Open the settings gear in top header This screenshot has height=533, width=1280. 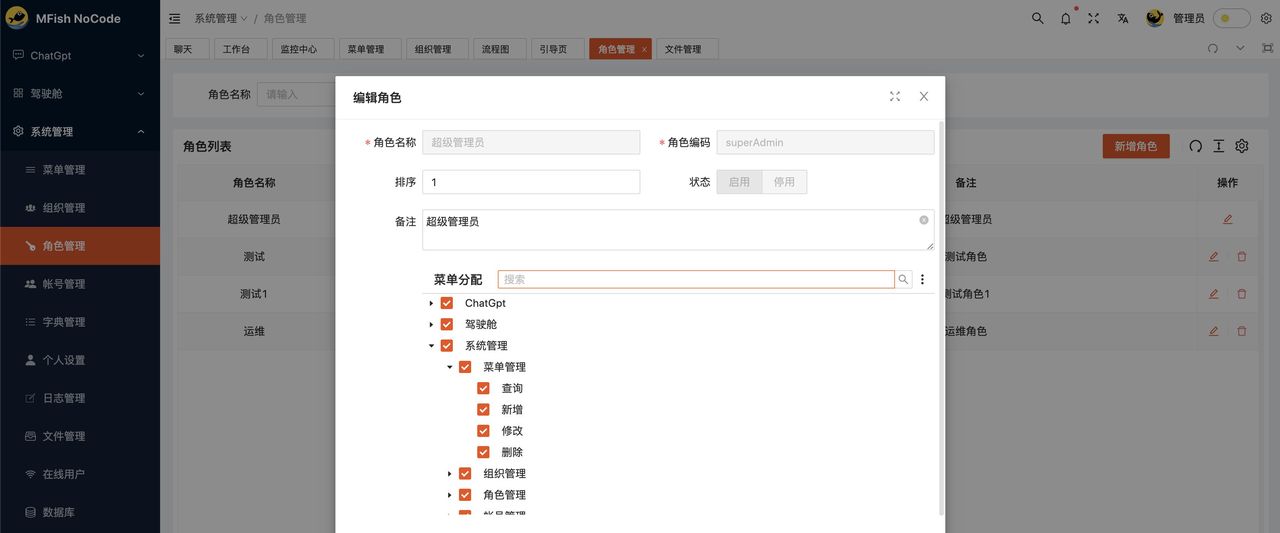pyautogui.click(x=1266, y=18)
